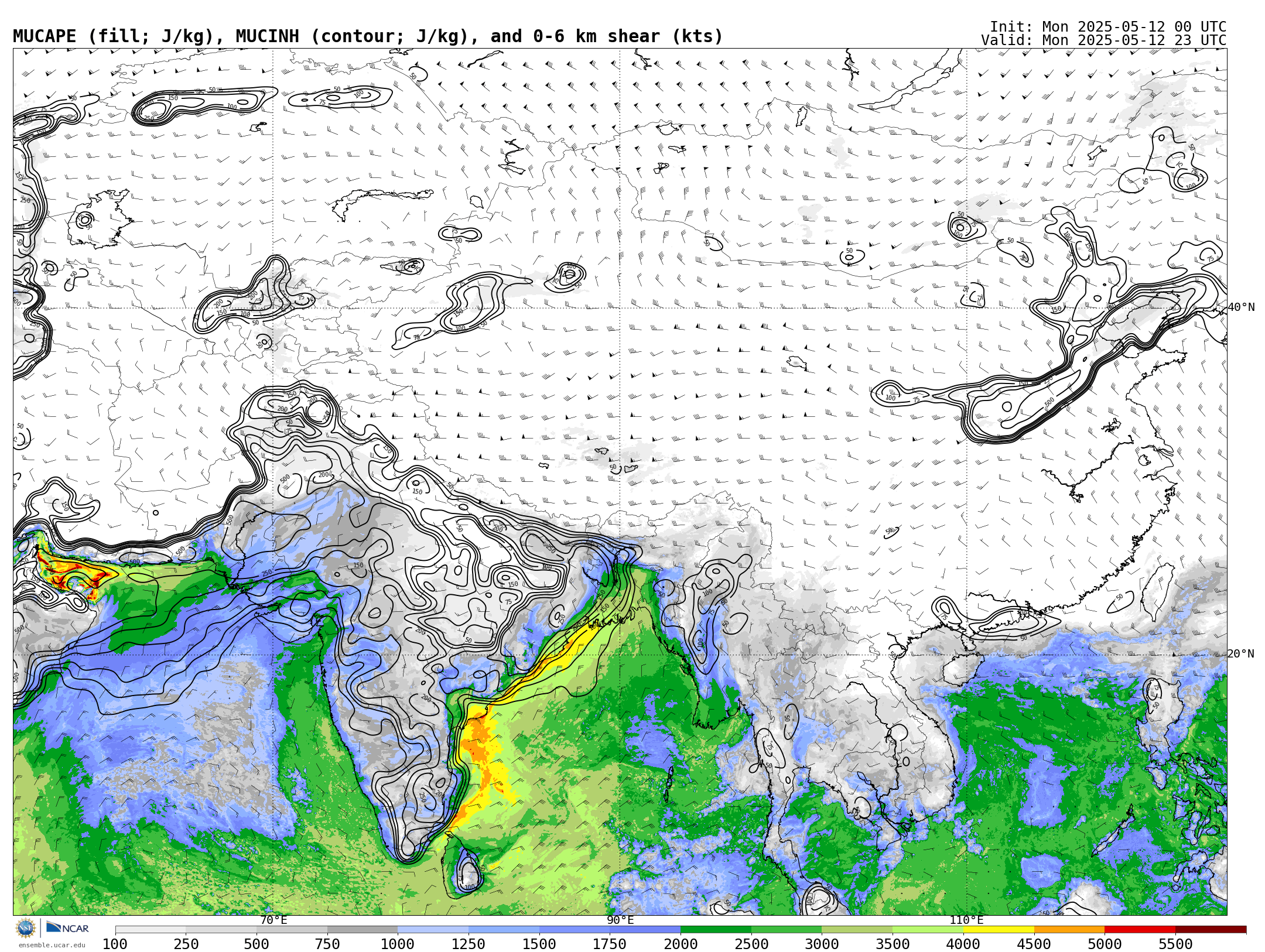Pick the dark green 2000–2500 colorbar swatch

(x=716, y=930)
